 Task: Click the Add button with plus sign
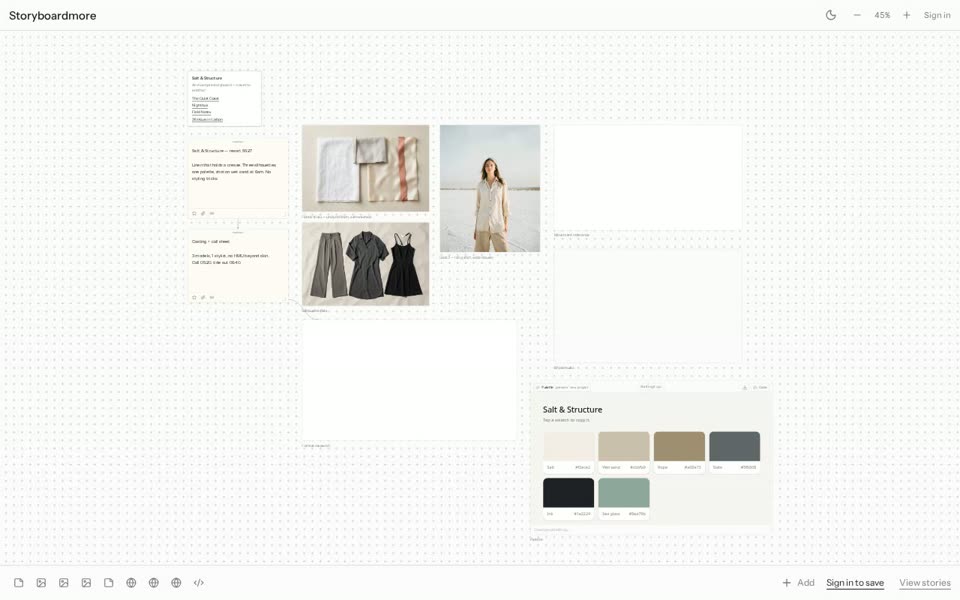coord(798,583)
